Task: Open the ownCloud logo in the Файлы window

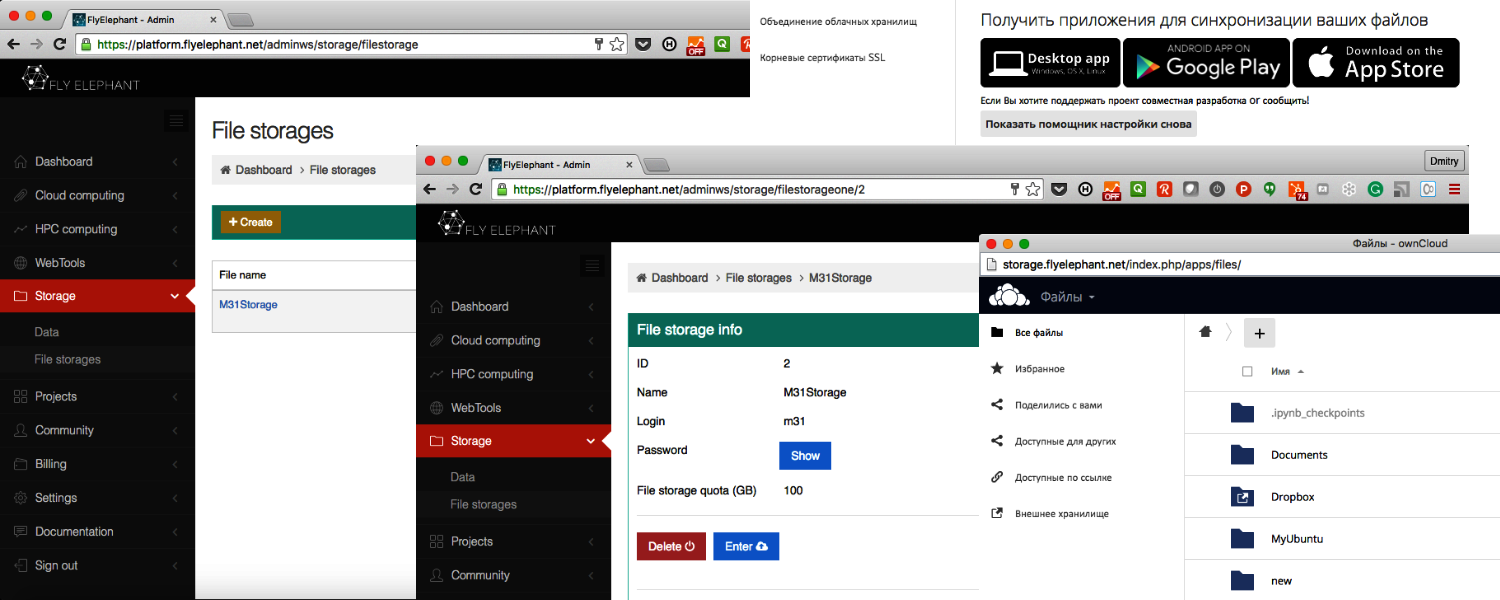Action: point(1009,296)
